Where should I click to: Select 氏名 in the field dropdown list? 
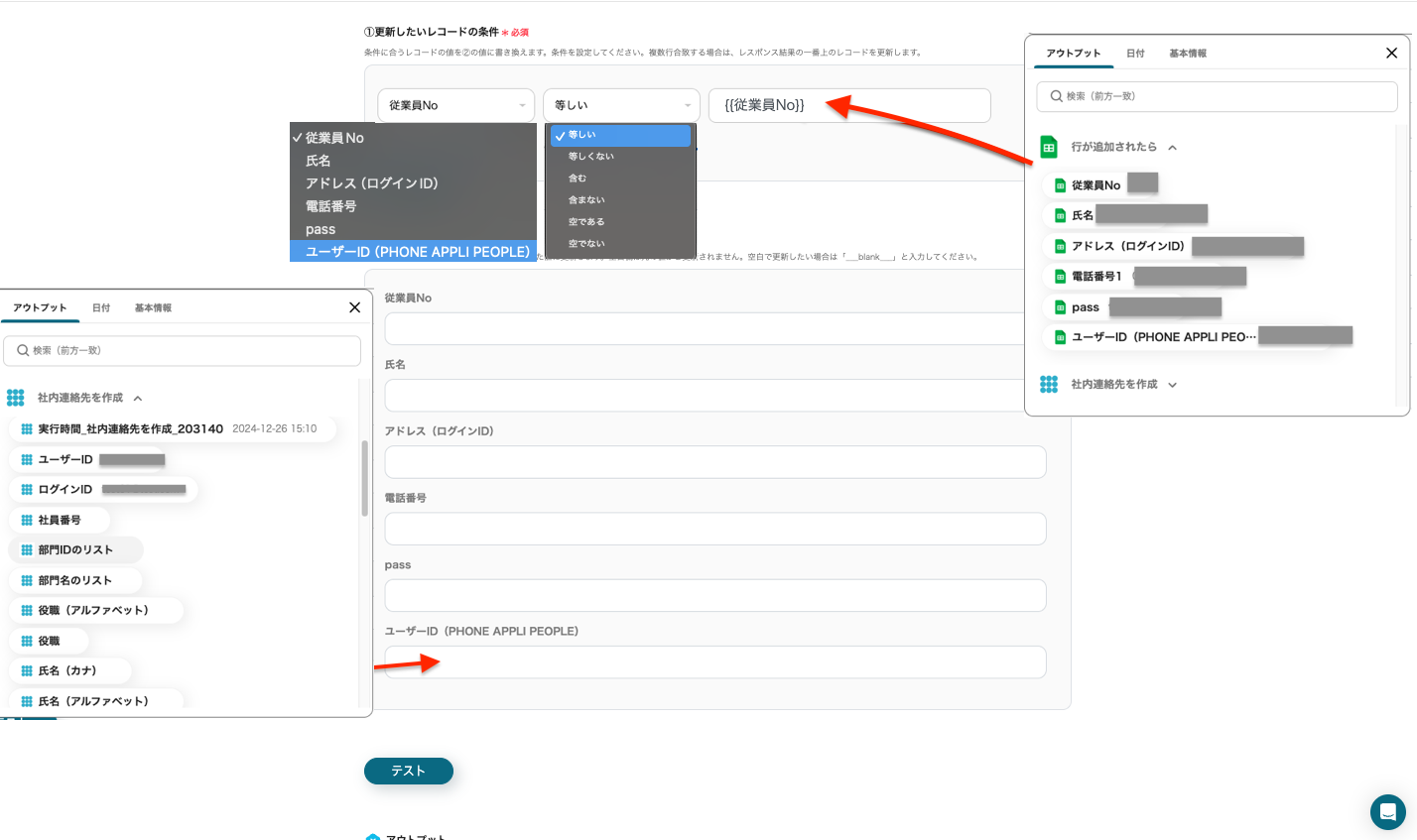[x=413, y=161]
